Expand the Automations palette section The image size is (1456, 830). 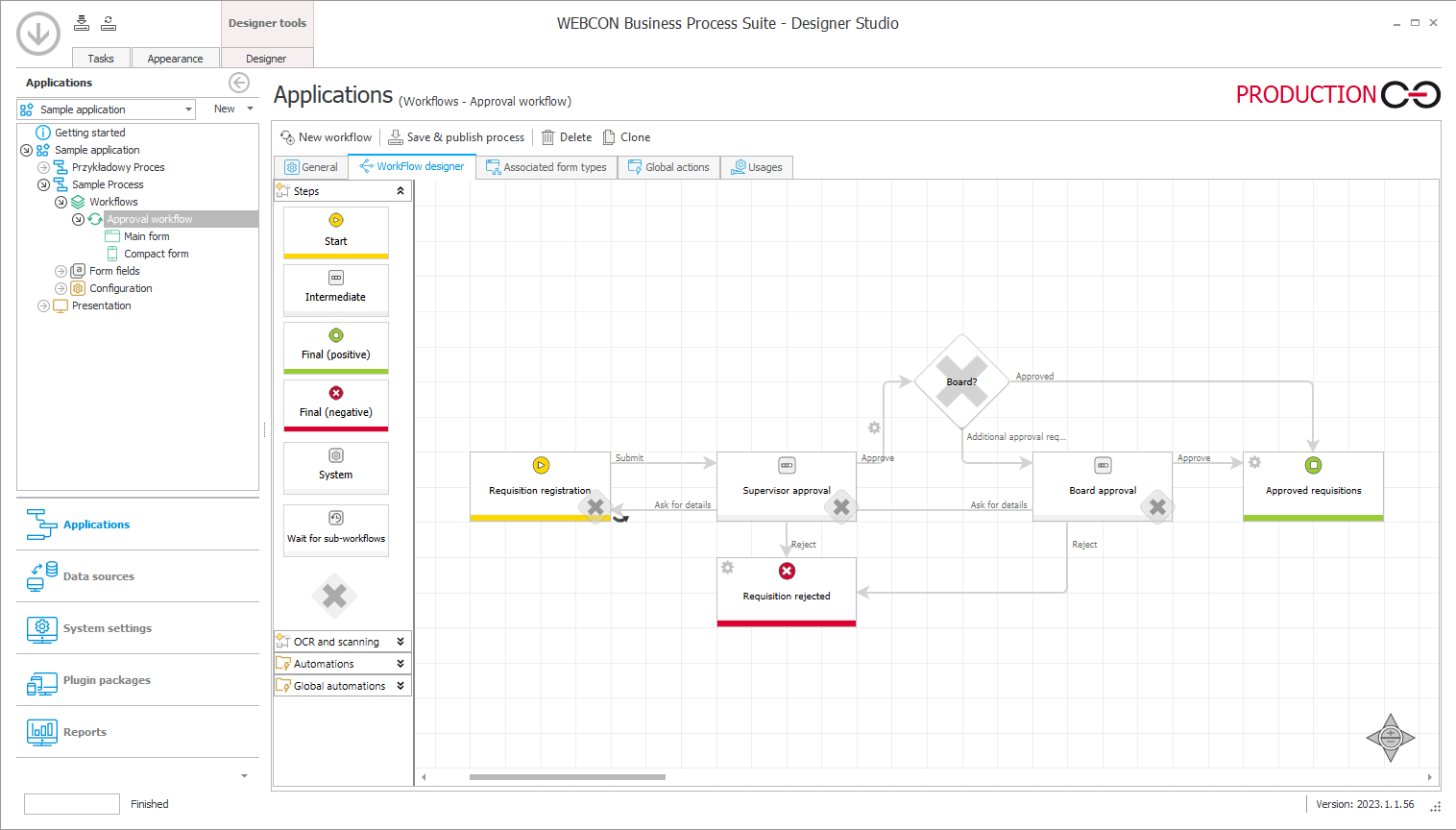coord(400,664)
